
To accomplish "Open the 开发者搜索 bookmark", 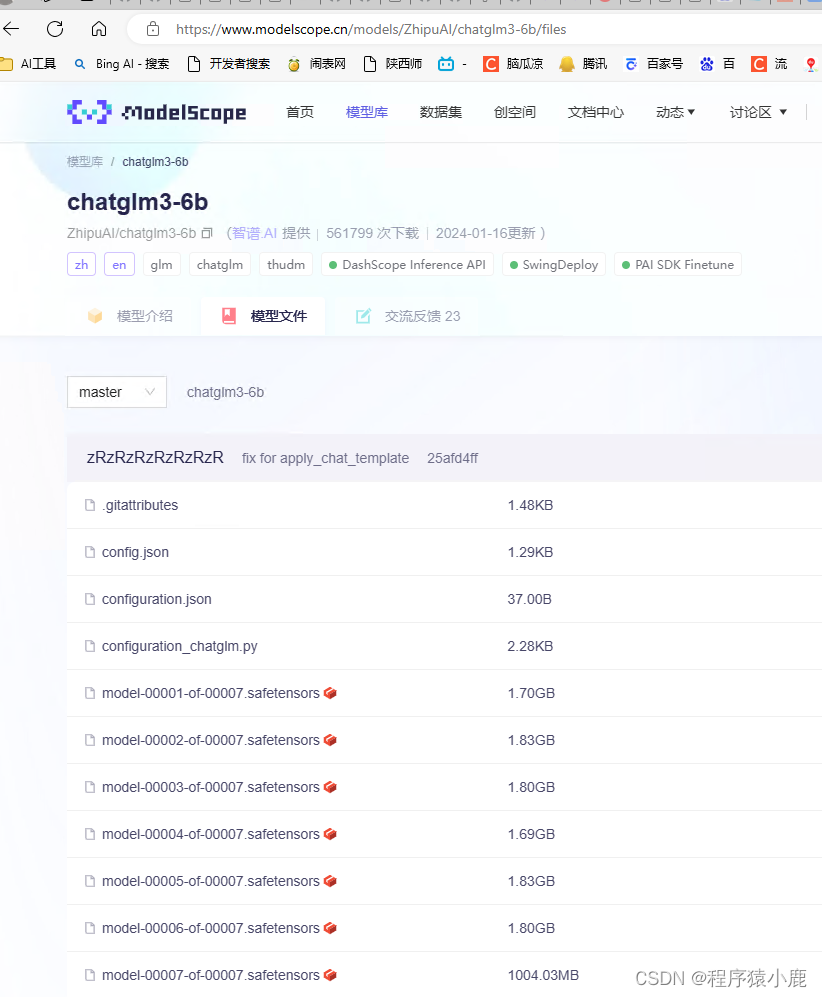I will (x=229, y=64).
